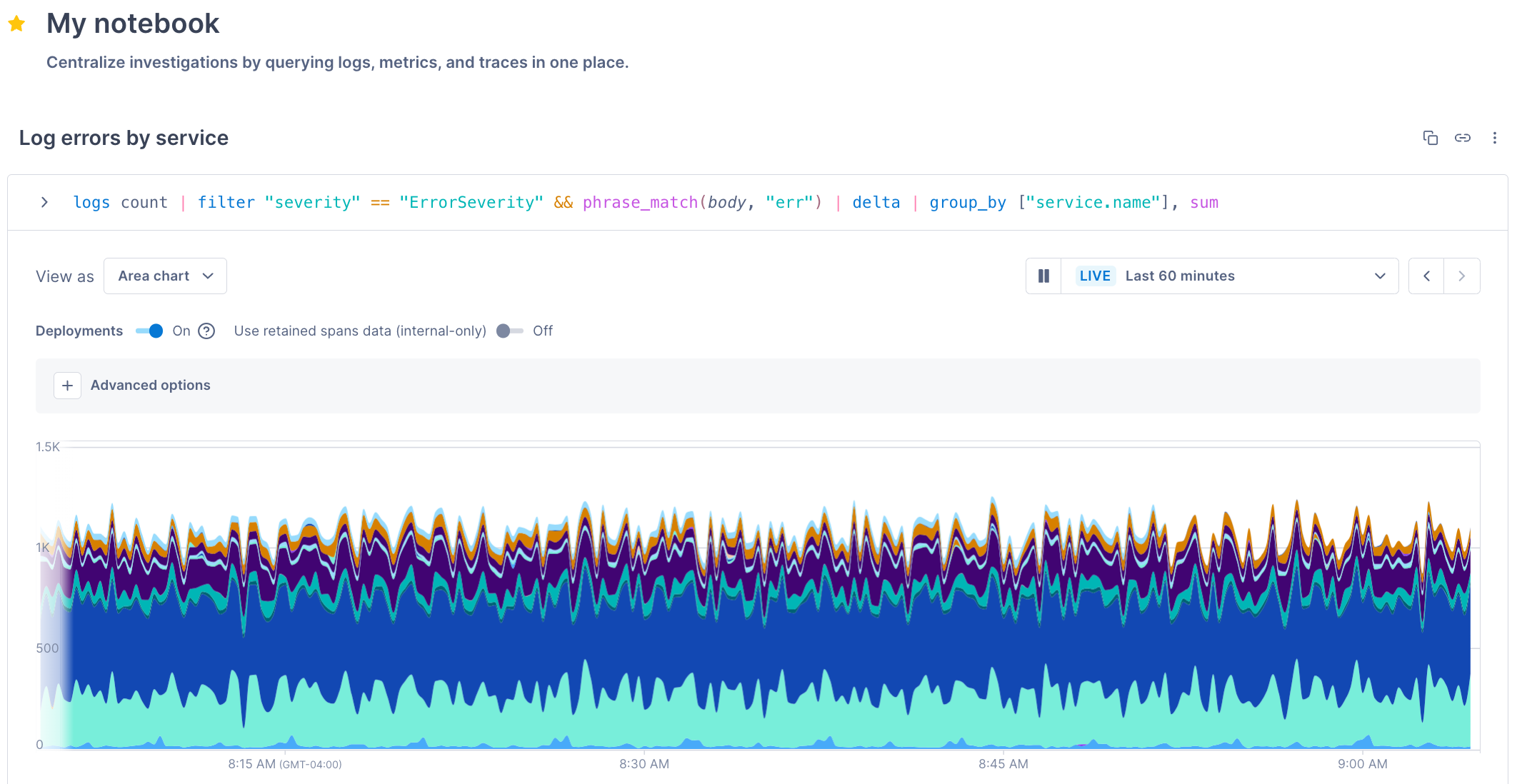The width and height of the screenshot is (1517, 784).
Task: Go to previous time range
Action: click(1426, 276)
